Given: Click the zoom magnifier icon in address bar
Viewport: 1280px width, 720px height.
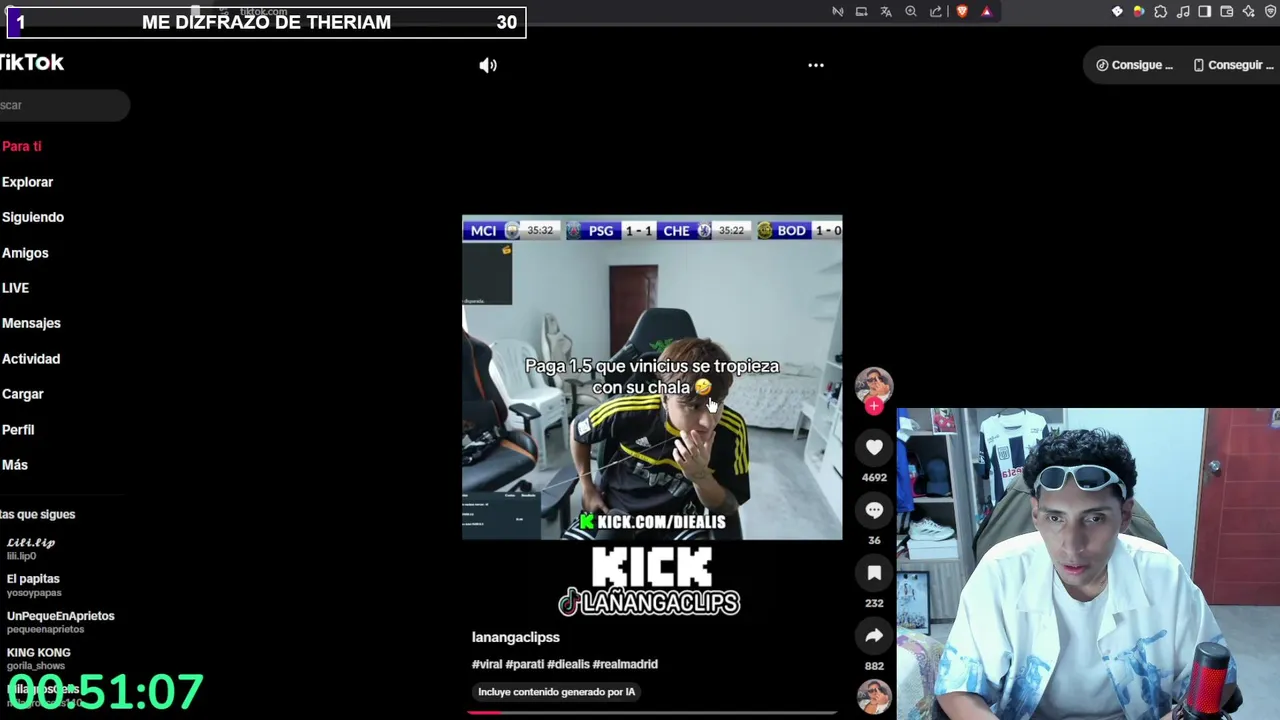Looking at the screenshot, I should (911, 12).
